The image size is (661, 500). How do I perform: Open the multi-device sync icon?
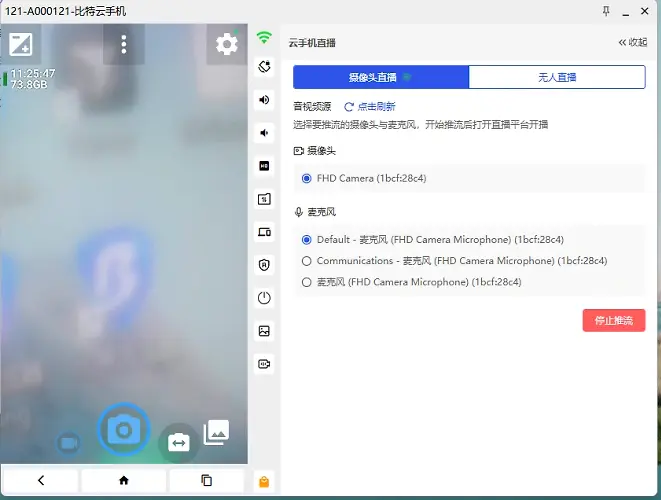264,232
